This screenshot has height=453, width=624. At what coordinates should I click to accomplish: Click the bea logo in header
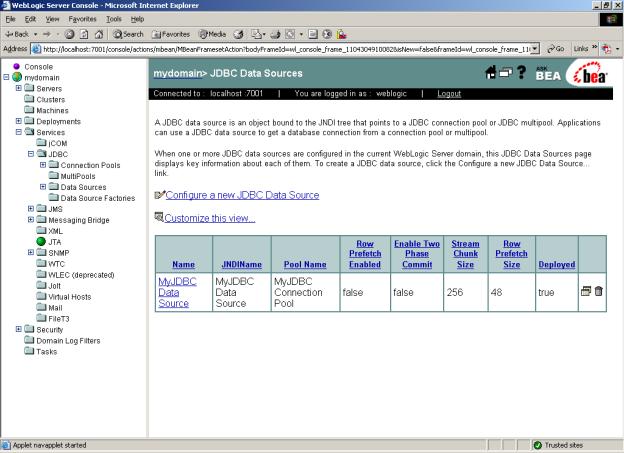tap(591, 74)
